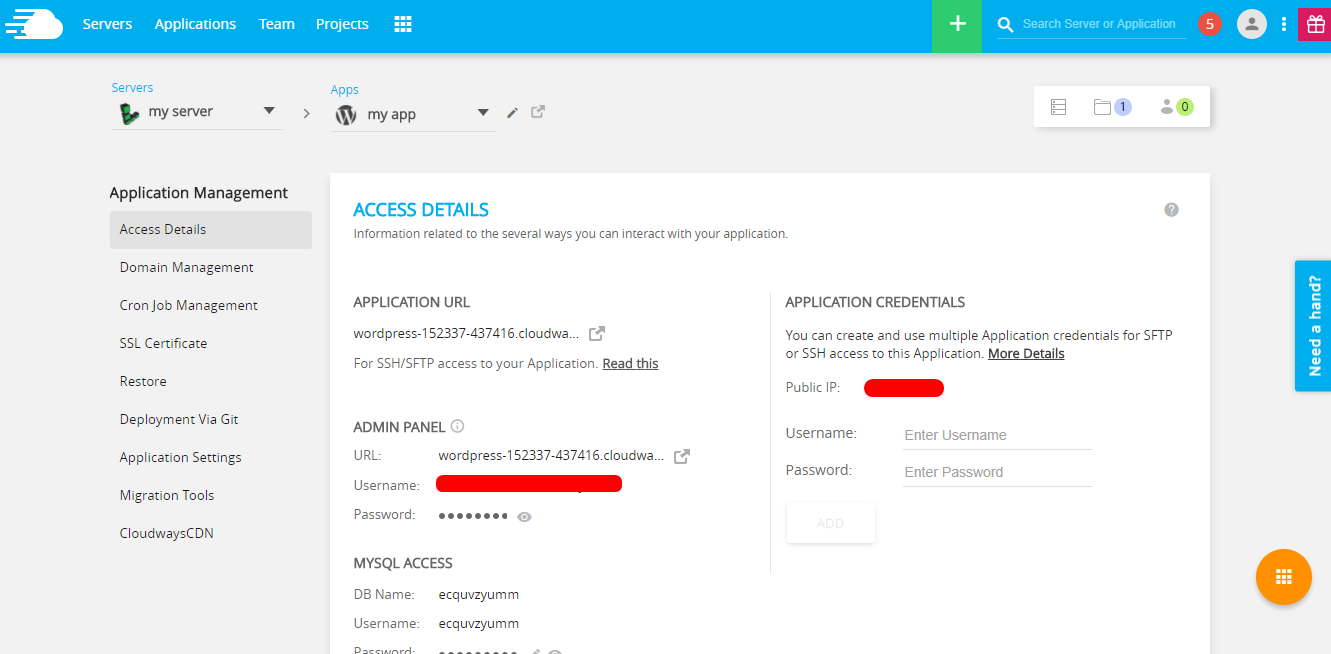Click the orange floating grid button

[1284, 577]
